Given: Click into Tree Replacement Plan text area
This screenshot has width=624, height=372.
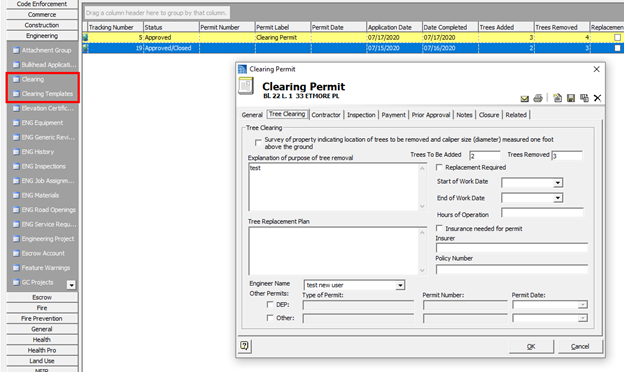Looking at the screenshot, I should pyautogui.click(x=333, y=251).
